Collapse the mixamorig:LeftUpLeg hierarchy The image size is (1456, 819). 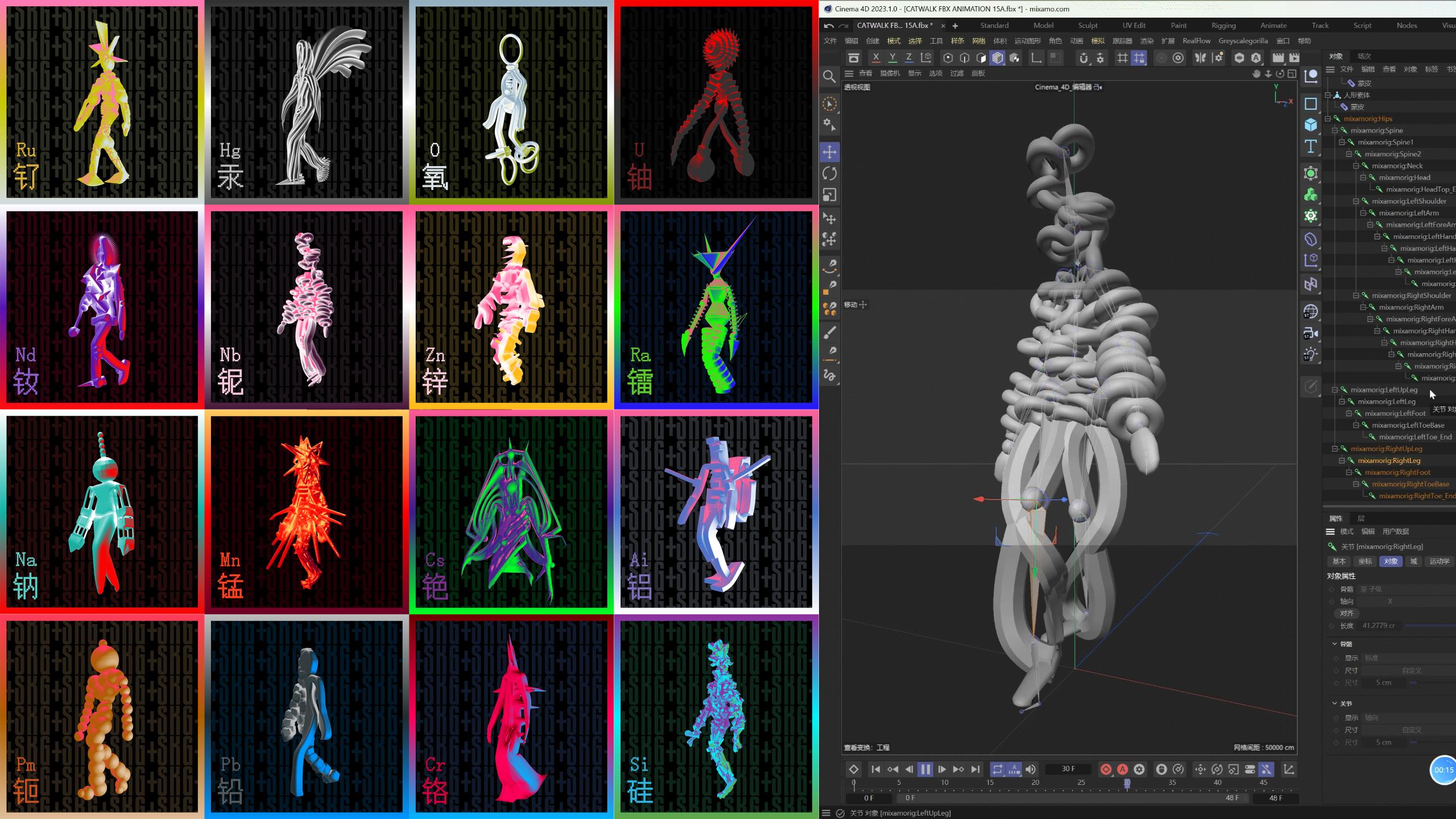click(x=1335, y=390)
